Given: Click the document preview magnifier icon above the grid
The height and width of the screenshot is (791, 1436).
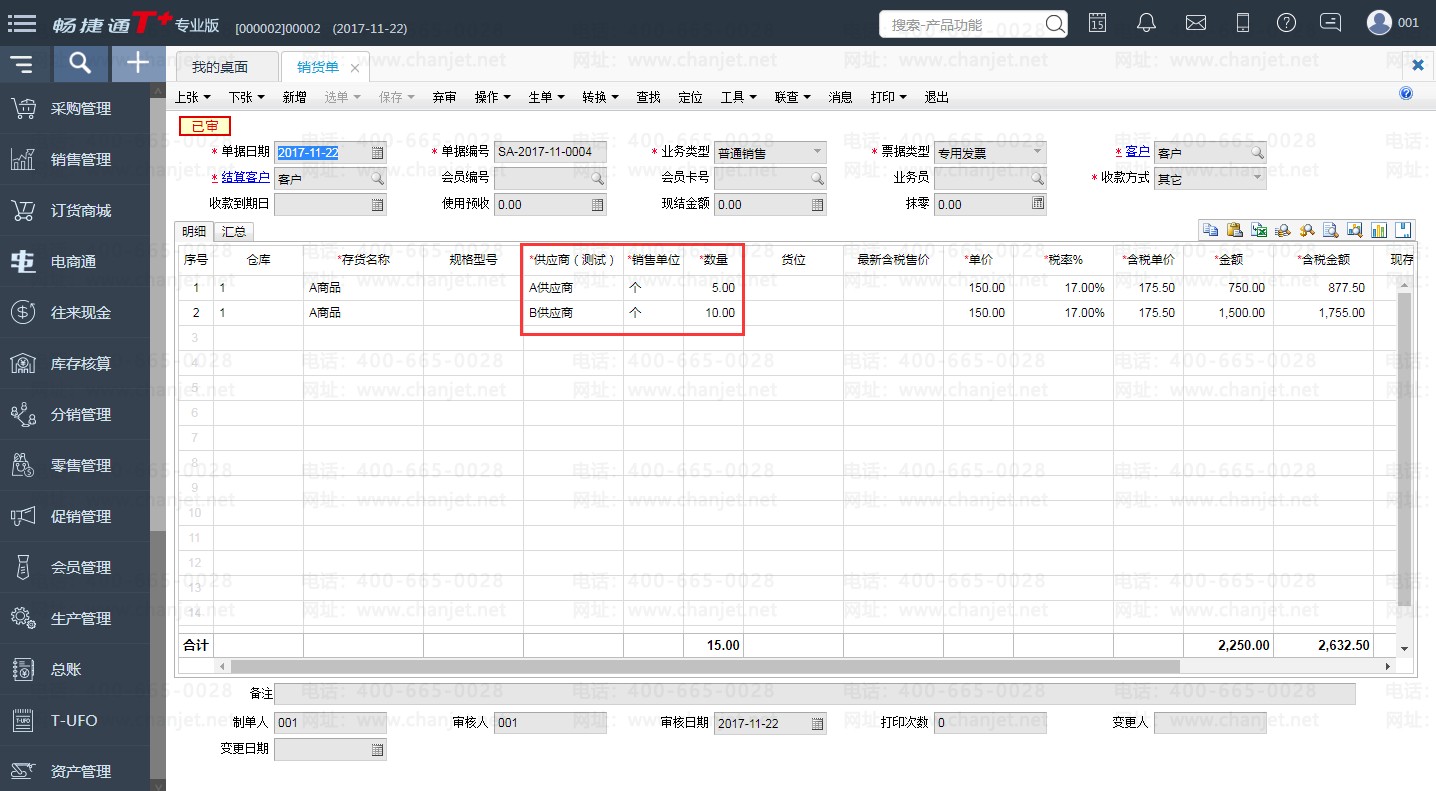Looking at the screenshot, I should pyautogui.click(x=1330, y=230).
